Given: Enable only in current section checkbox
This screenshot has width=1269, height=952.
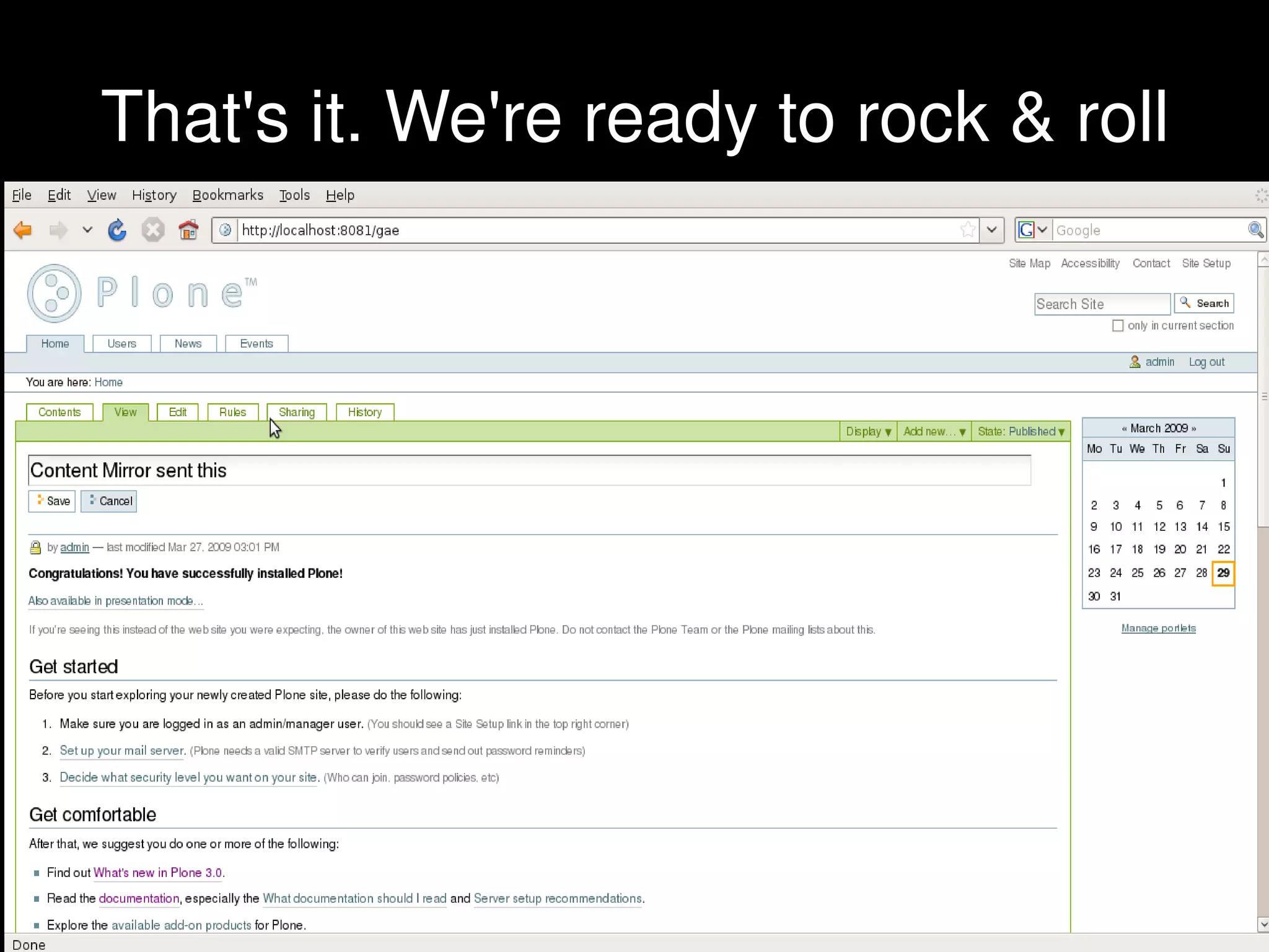Looking at the screenshot, I should tap(1118, 326).
